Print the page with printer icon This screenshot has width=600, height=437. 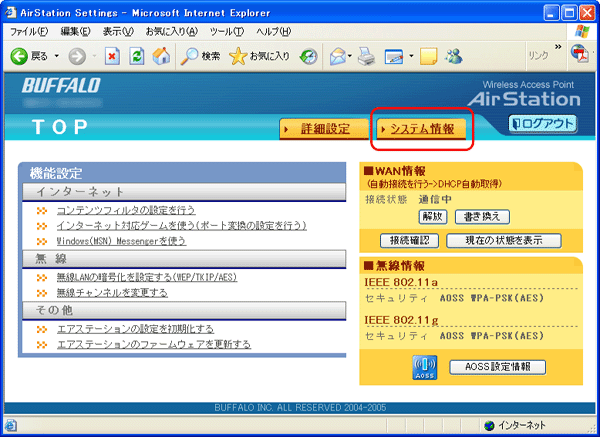tap(366, 56)
